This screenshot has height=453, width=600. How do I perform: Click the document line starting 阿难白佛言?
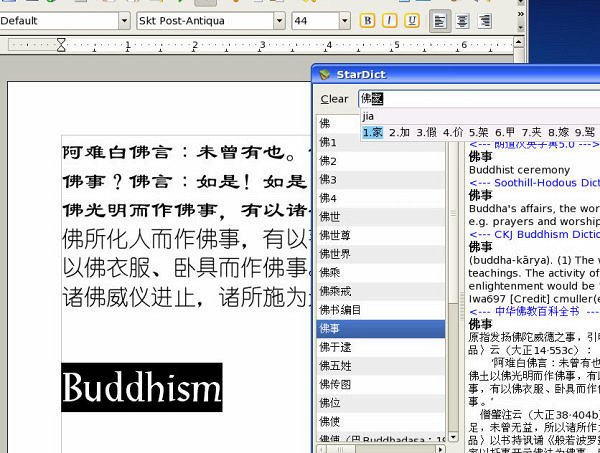[188, 152]
